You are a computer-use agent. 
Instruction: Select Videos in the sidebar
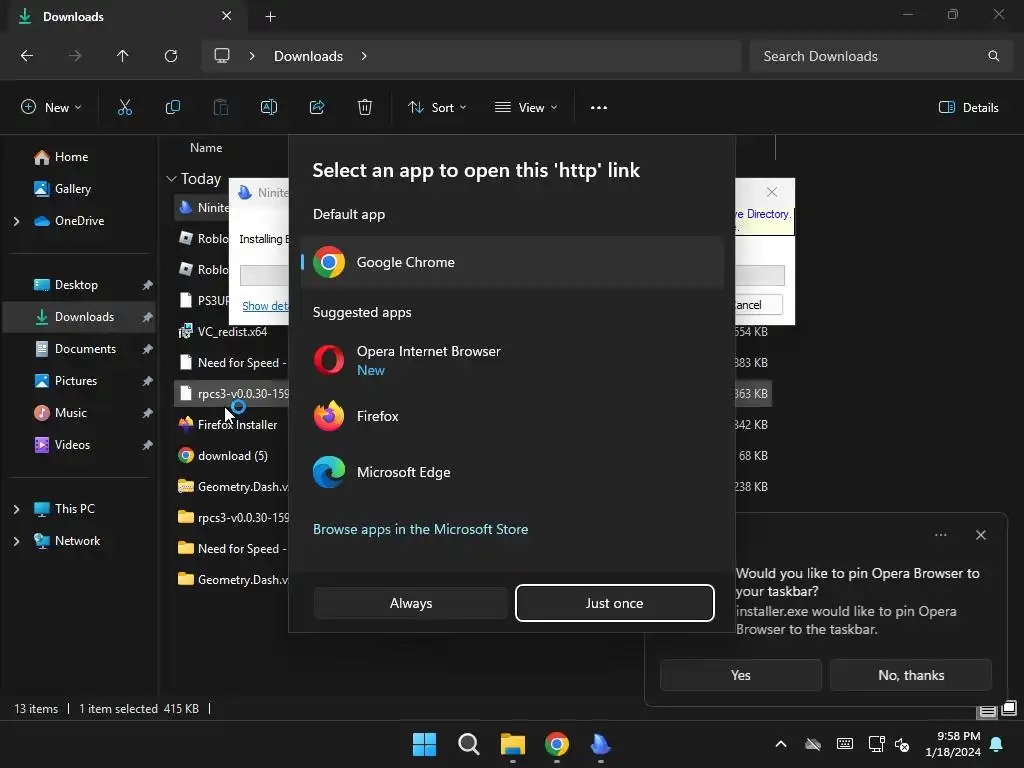(x=72, y=445)
